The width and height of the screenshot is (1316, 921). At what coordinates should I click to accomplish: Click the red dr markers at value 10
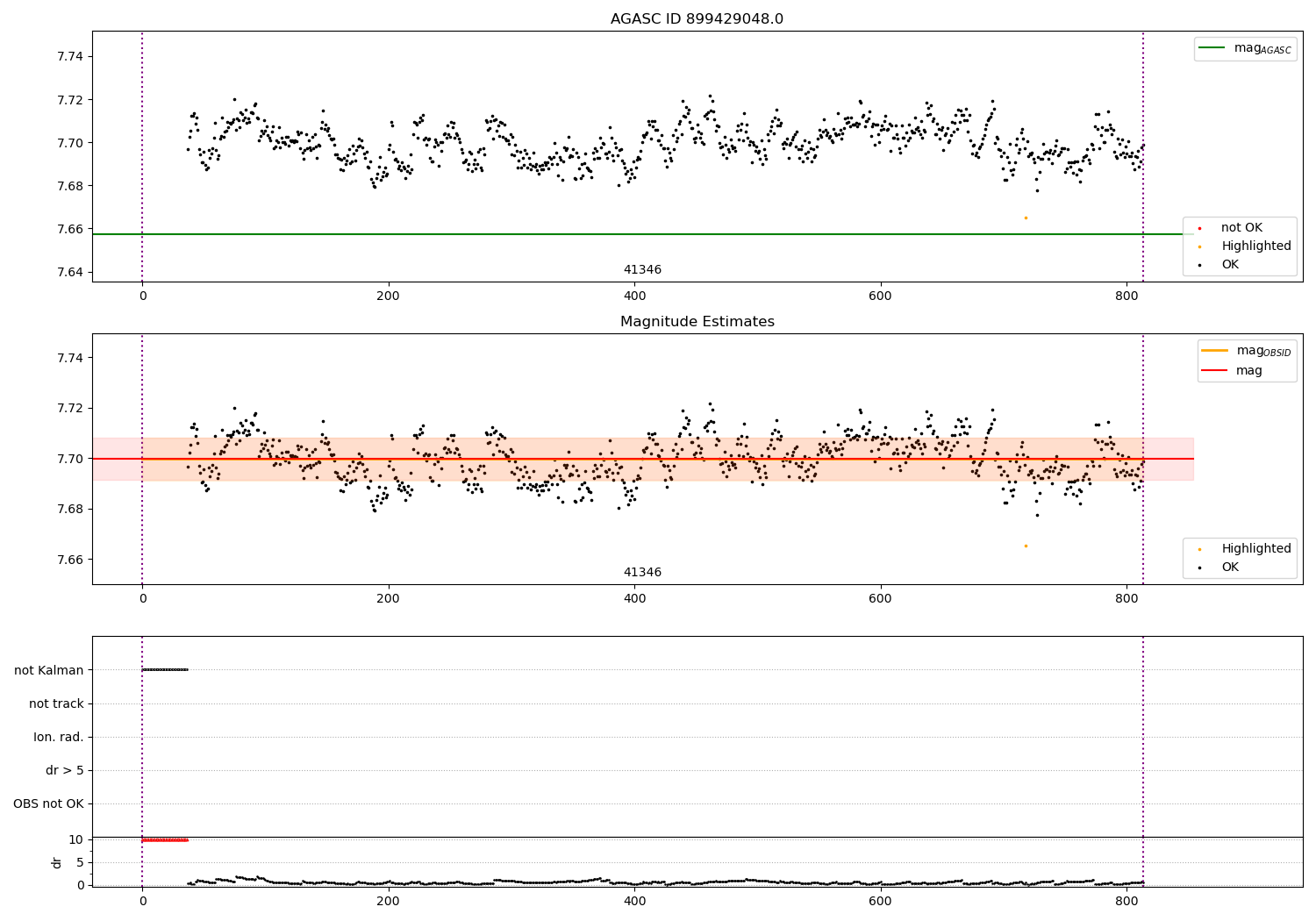tap(165, 840)
